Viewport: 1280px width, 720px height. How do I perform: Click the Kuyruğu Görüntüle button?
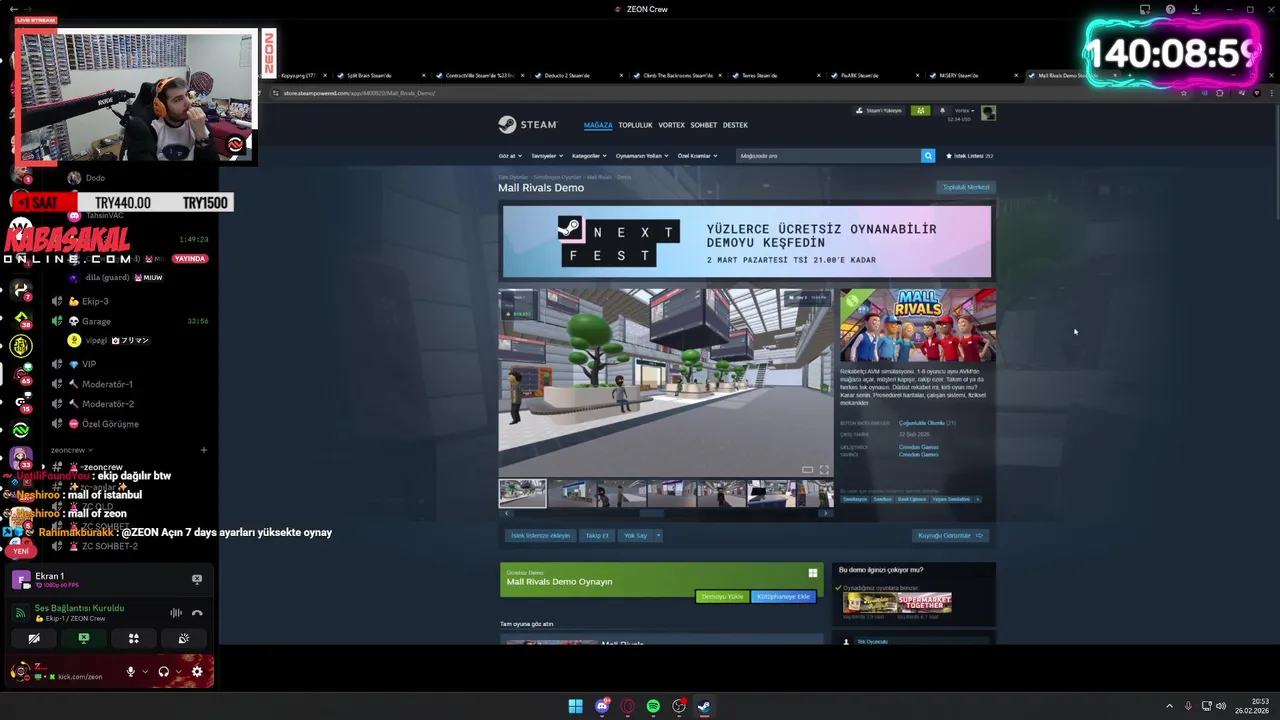(x=950, y=536)
